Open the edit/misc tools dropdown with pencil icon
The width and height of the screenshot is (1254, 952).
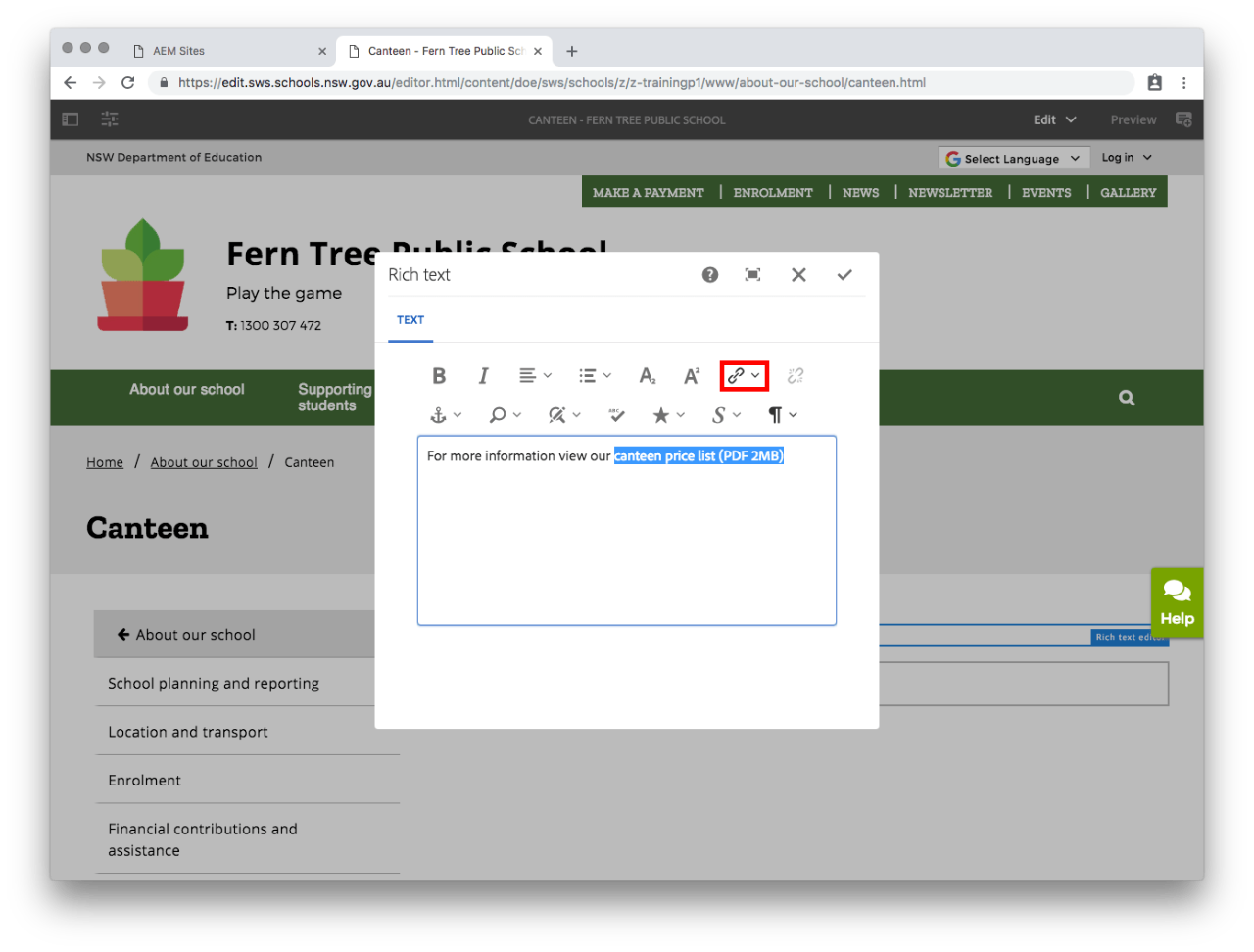point(564,415)
